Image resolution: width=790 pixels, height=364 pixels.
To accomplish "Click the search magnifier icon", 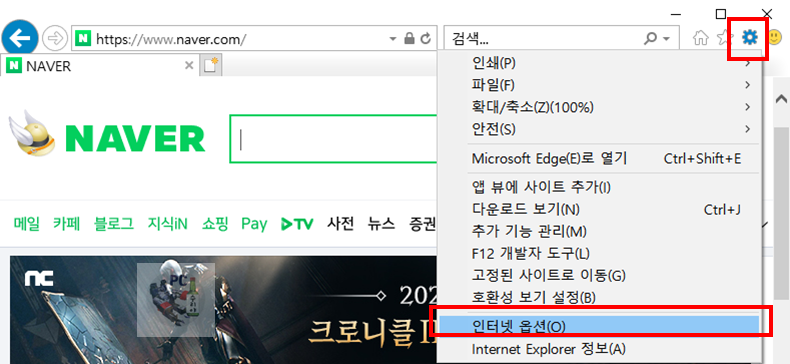I will (650, 38).
